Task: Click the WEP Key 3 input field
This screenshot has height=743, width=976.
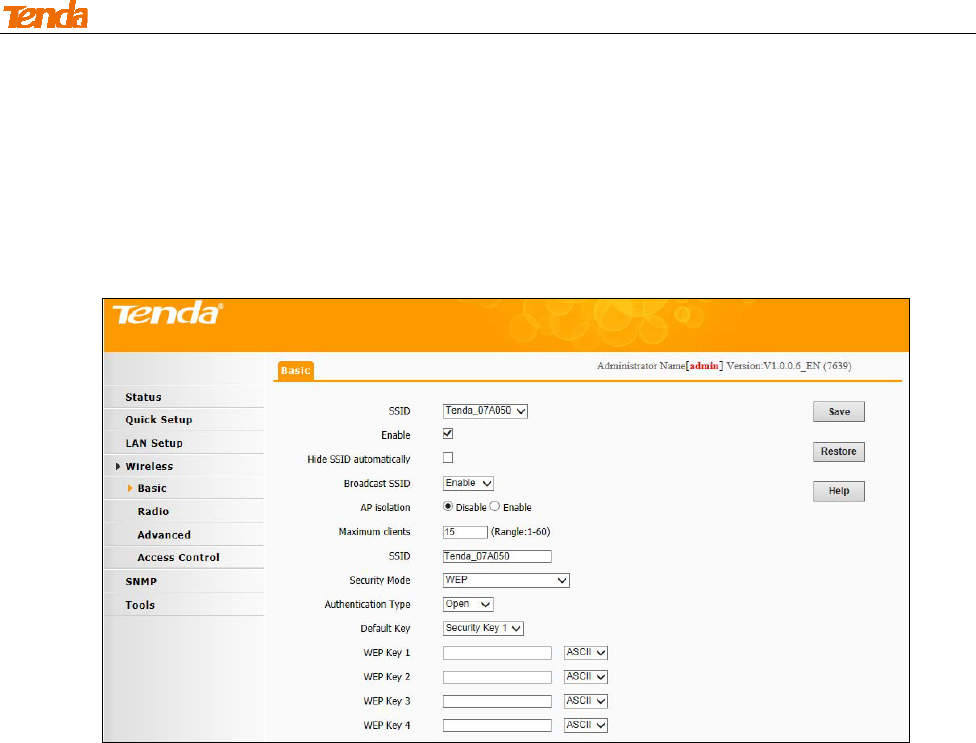Action: point(497,701)
